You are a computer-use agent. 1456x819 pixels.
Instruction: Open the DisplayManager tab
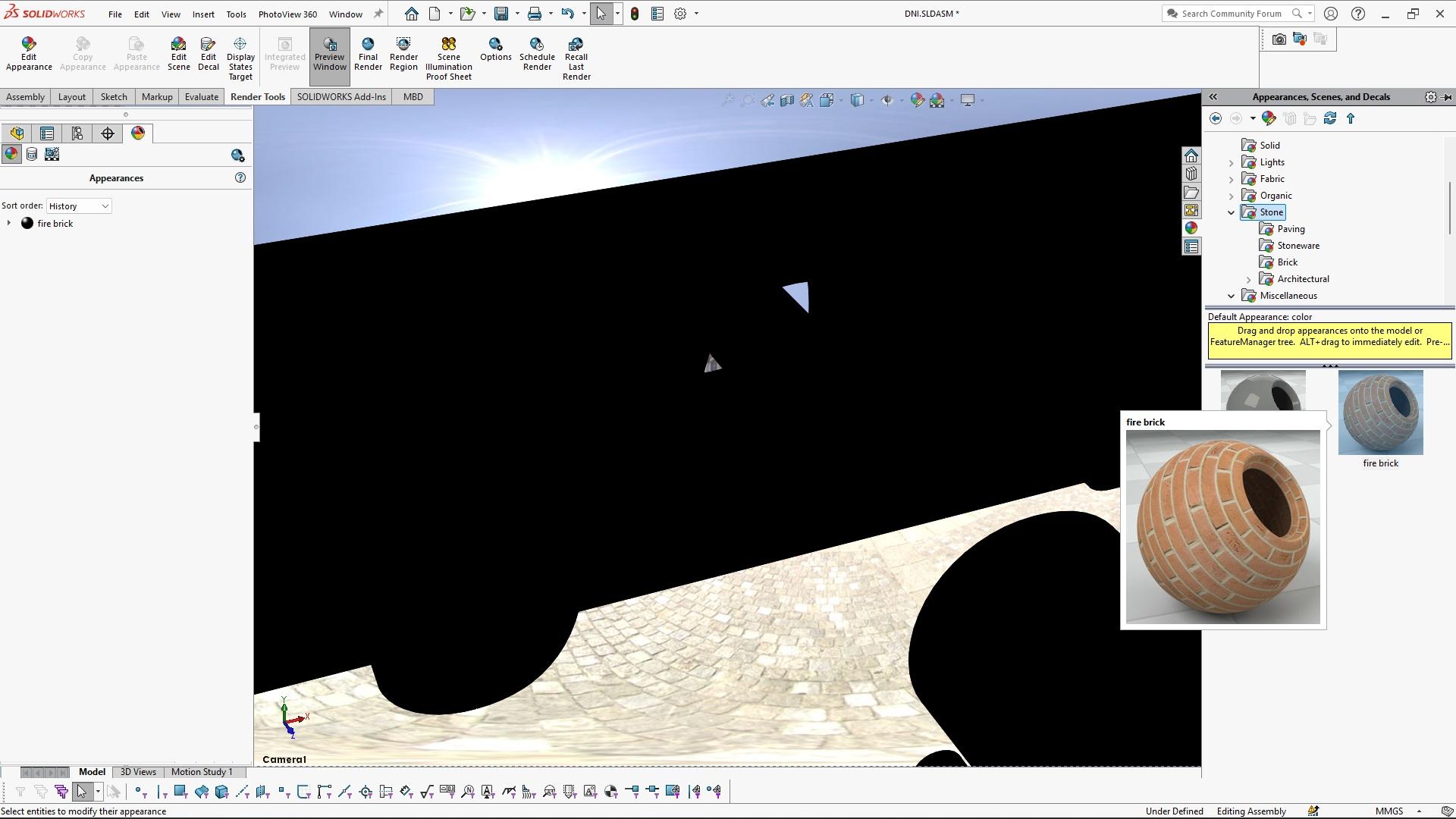click(138, 133)
